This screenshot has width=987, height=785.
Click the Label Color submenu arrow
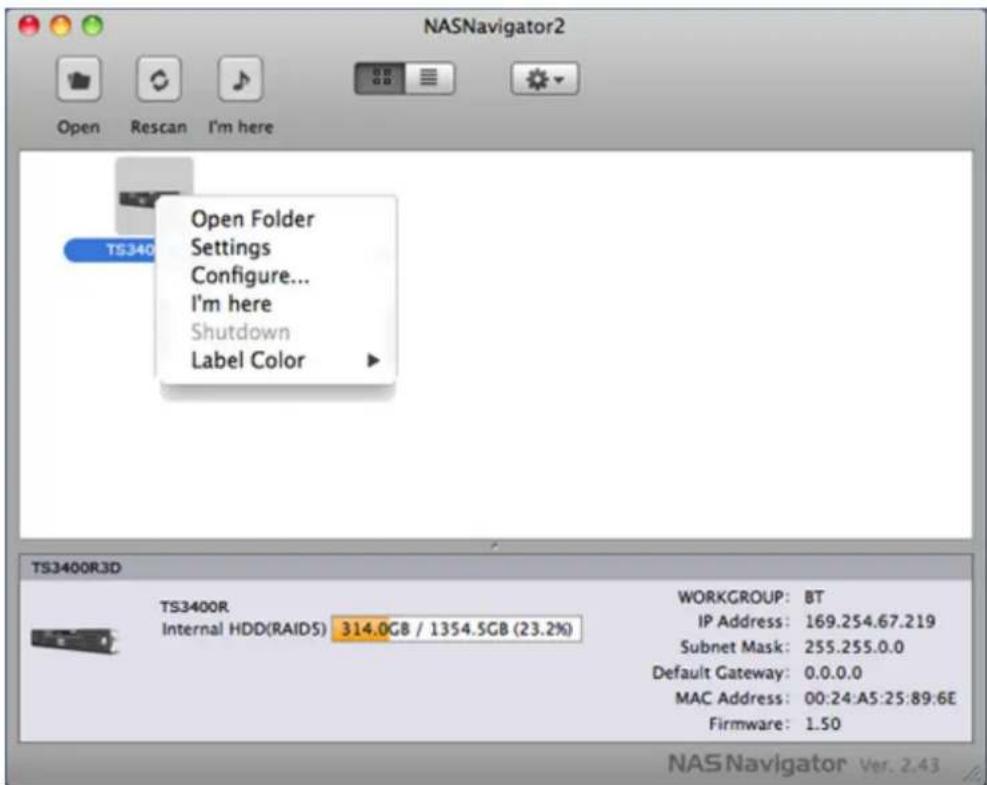pos(373,361)
